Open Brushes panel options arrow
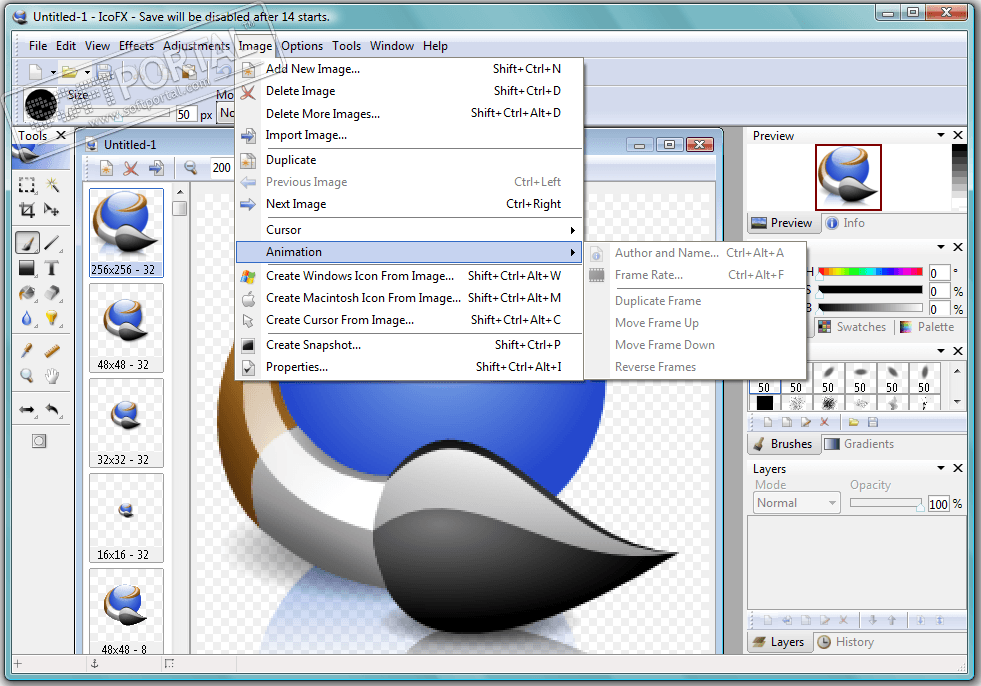Image resolution: width=981 pixels, height=686 pixels. (x=940, y=351)
